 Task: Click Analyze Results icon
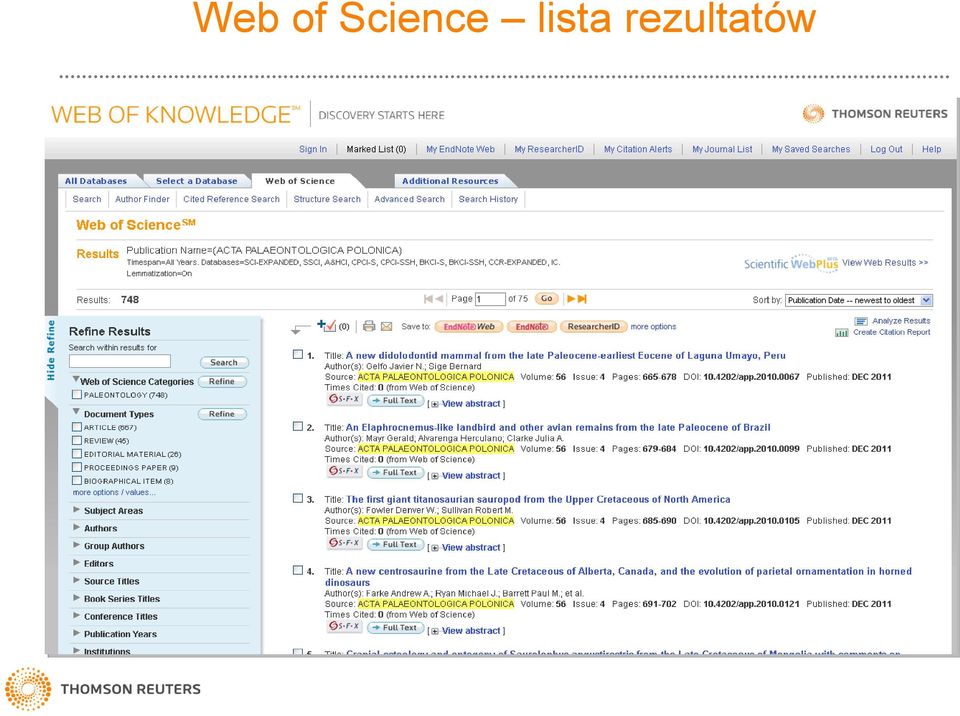pyautogui.click(x=861, y=321)
